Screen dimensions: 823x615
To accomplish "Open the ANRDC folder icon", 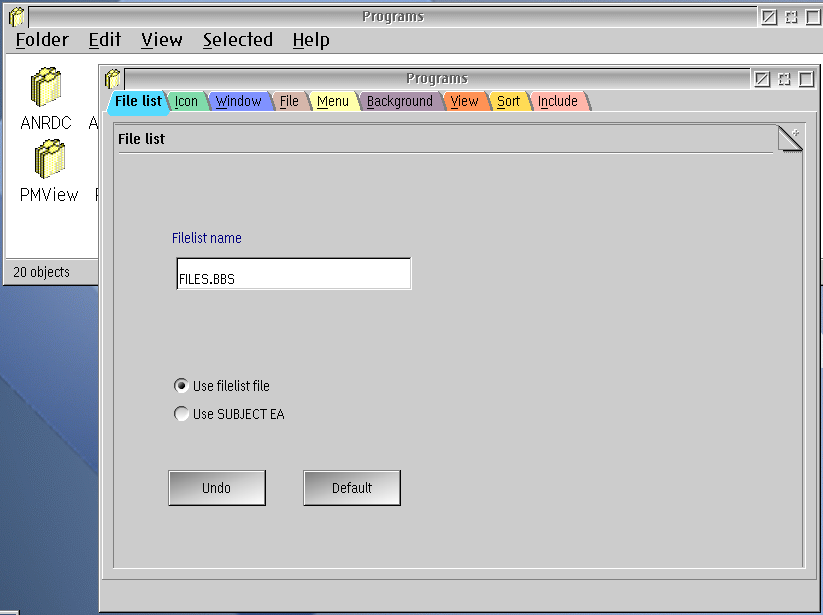I will coord(46,87).
